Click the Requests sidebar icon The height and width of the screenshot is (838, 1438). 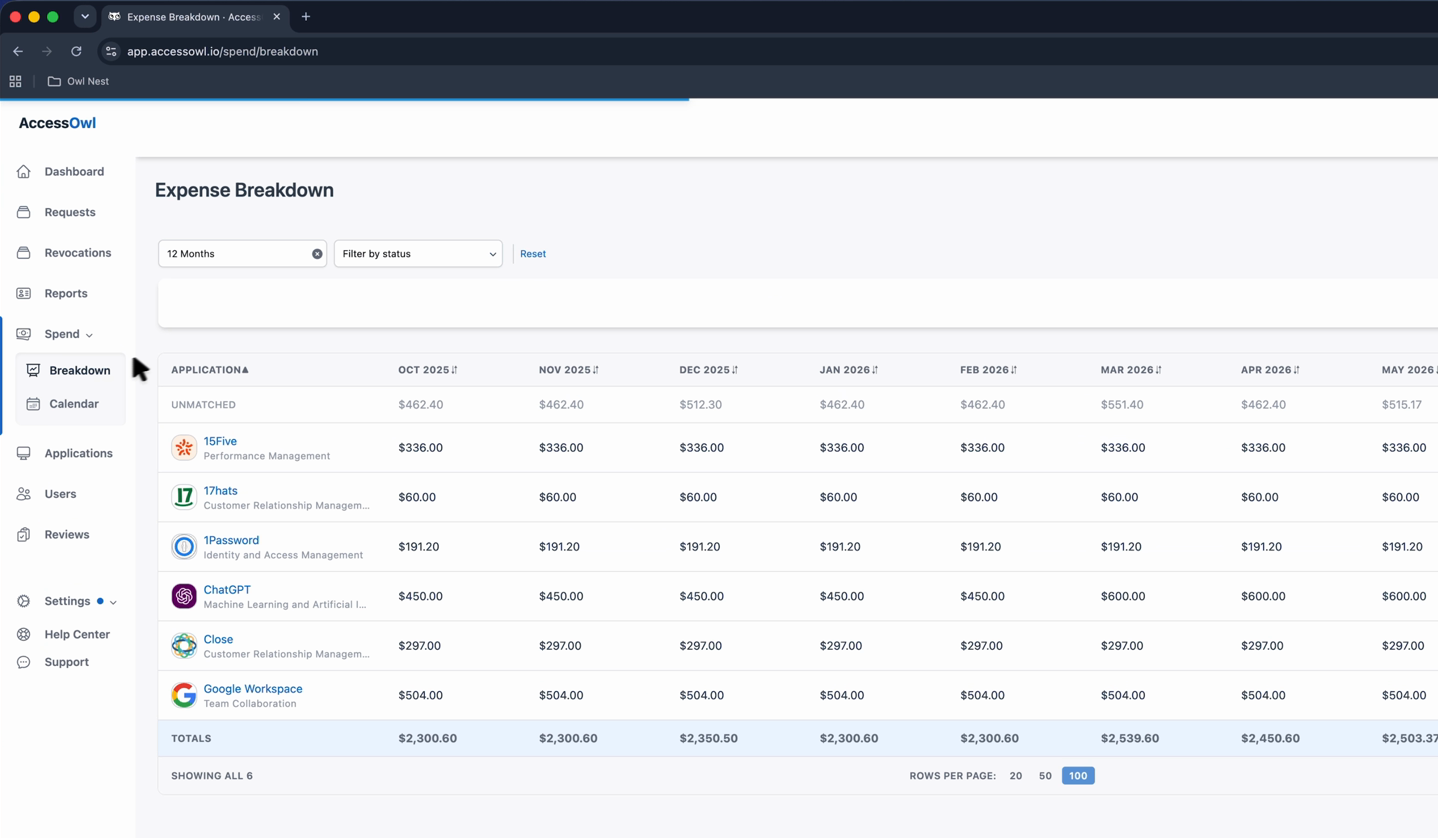click(x=24, y=212)
